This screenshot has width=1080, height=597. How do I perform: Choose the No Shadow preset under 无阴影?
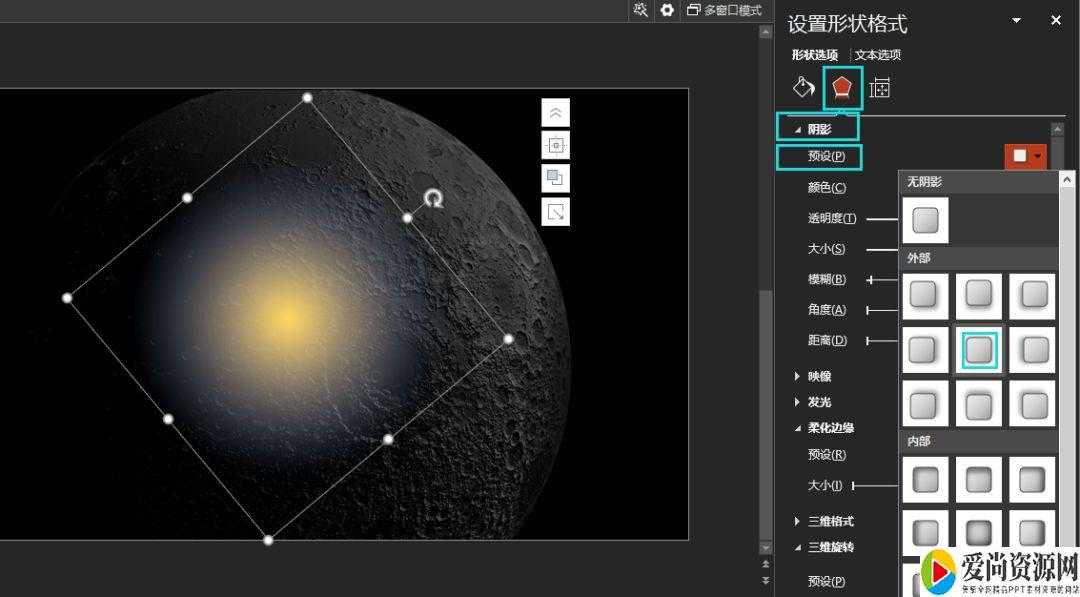[925, 220]
